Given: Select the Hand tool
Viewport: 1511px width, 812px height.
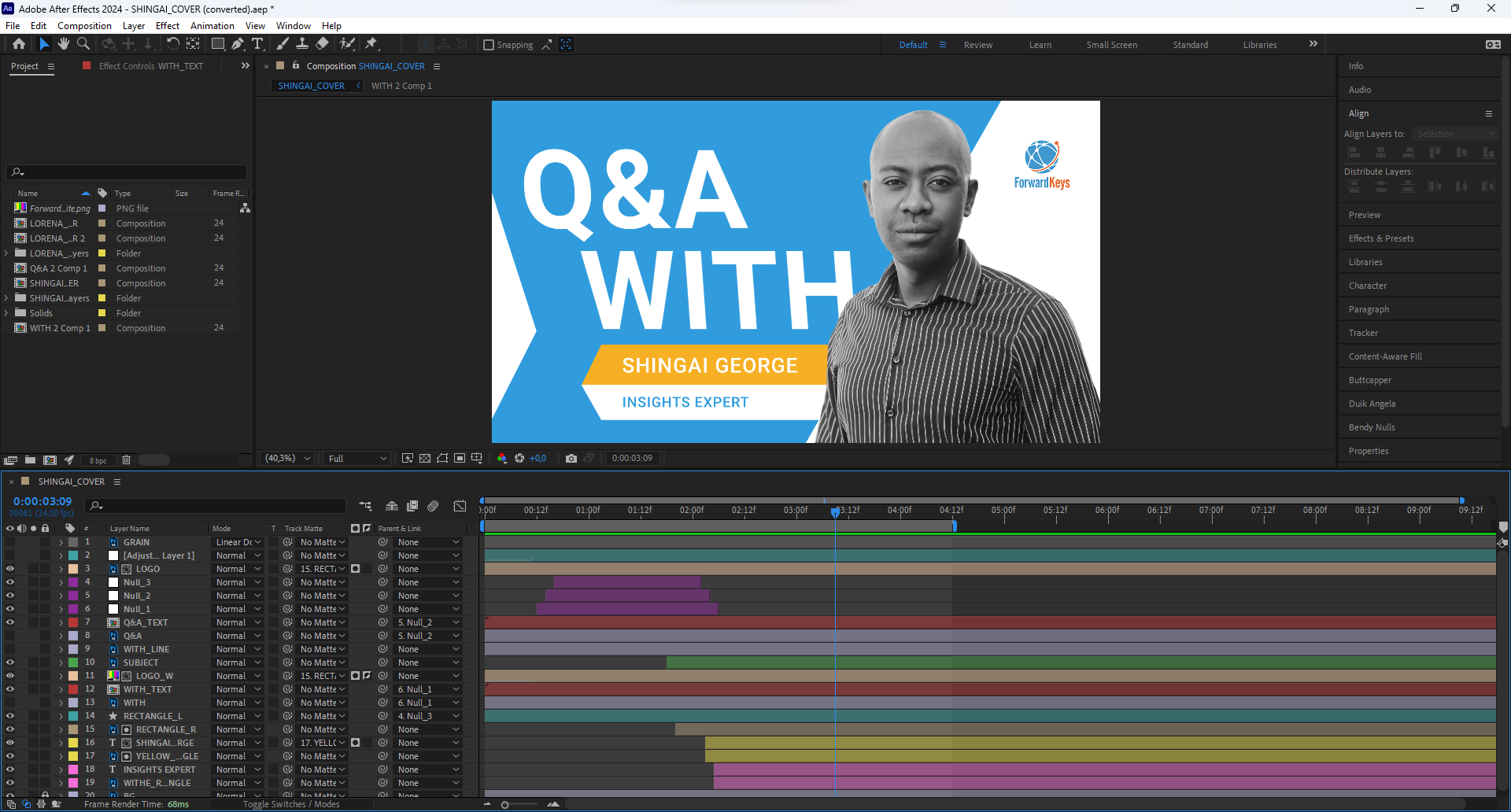Looking at the screenshot, I should click(x=64, y=44).
